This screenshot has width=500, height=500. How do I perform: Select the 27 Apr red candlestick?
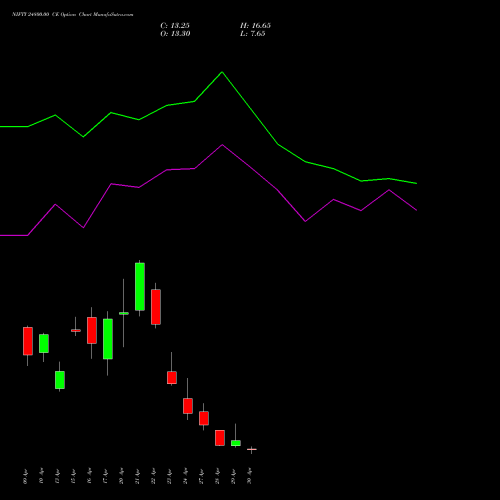(x=204, y=418)
